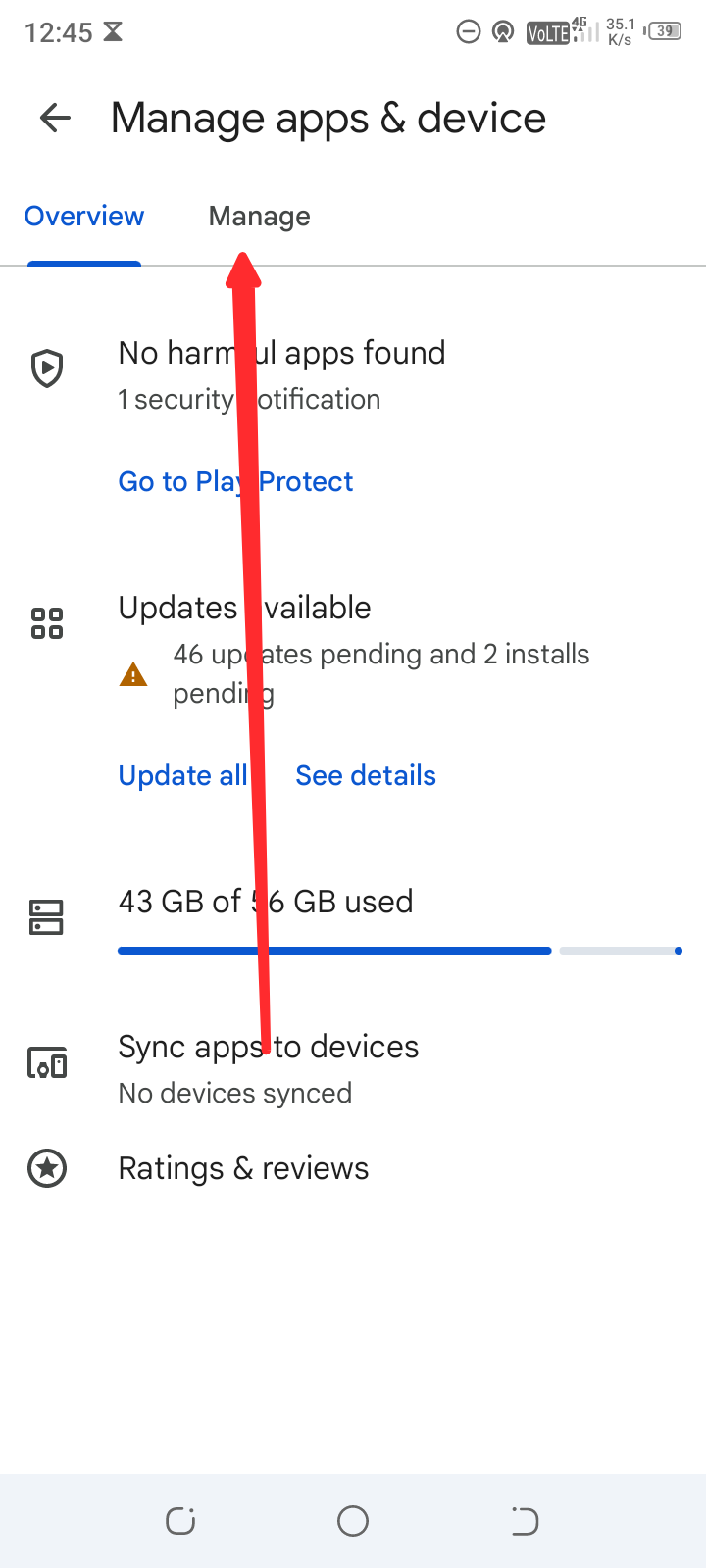
Task: Tap the orange warning triangle icon
Action: pyautogui.click(x=133, y=674)
